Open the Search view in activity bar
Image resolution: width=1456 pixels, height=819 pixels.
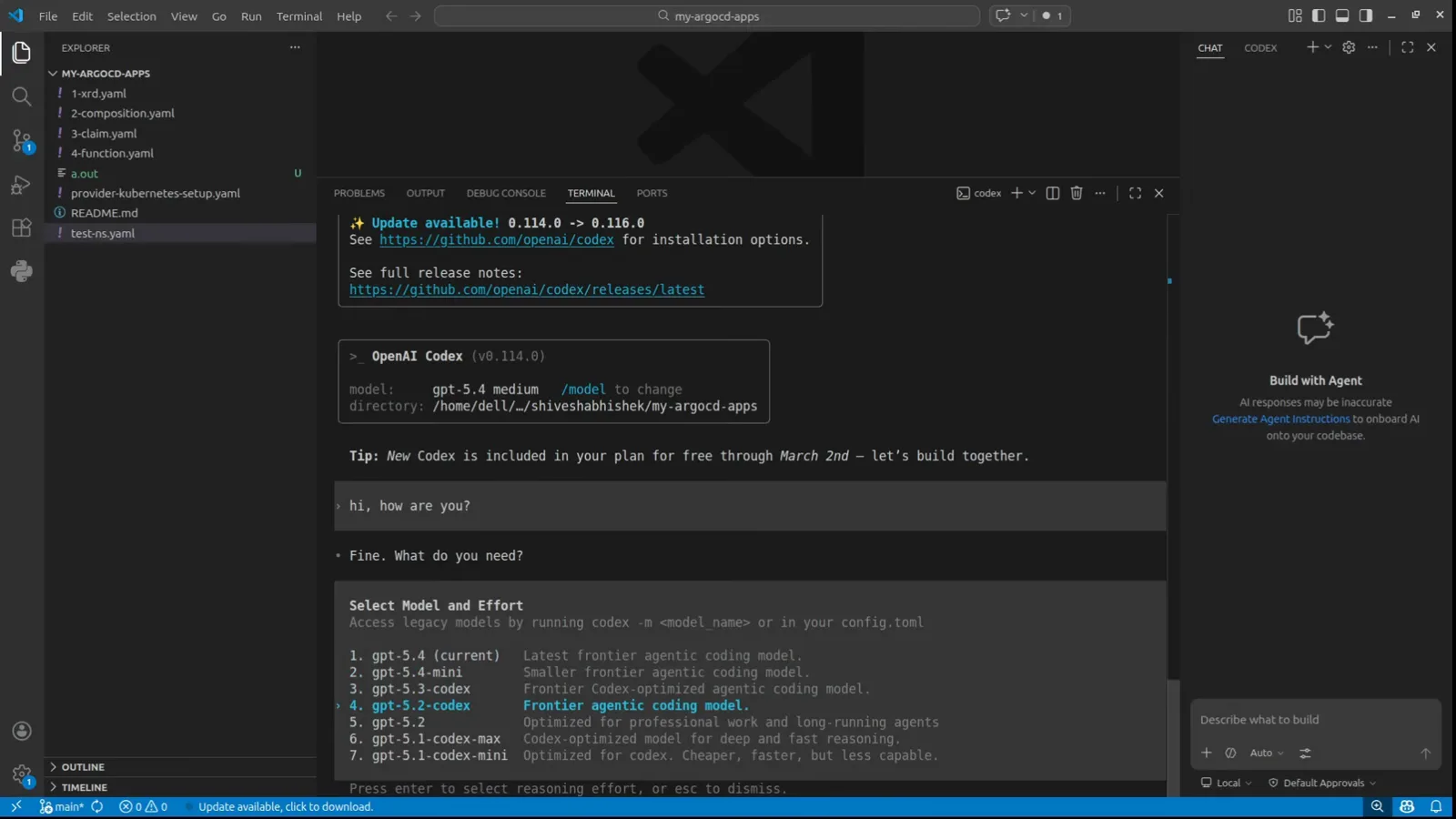coord(22,96)
